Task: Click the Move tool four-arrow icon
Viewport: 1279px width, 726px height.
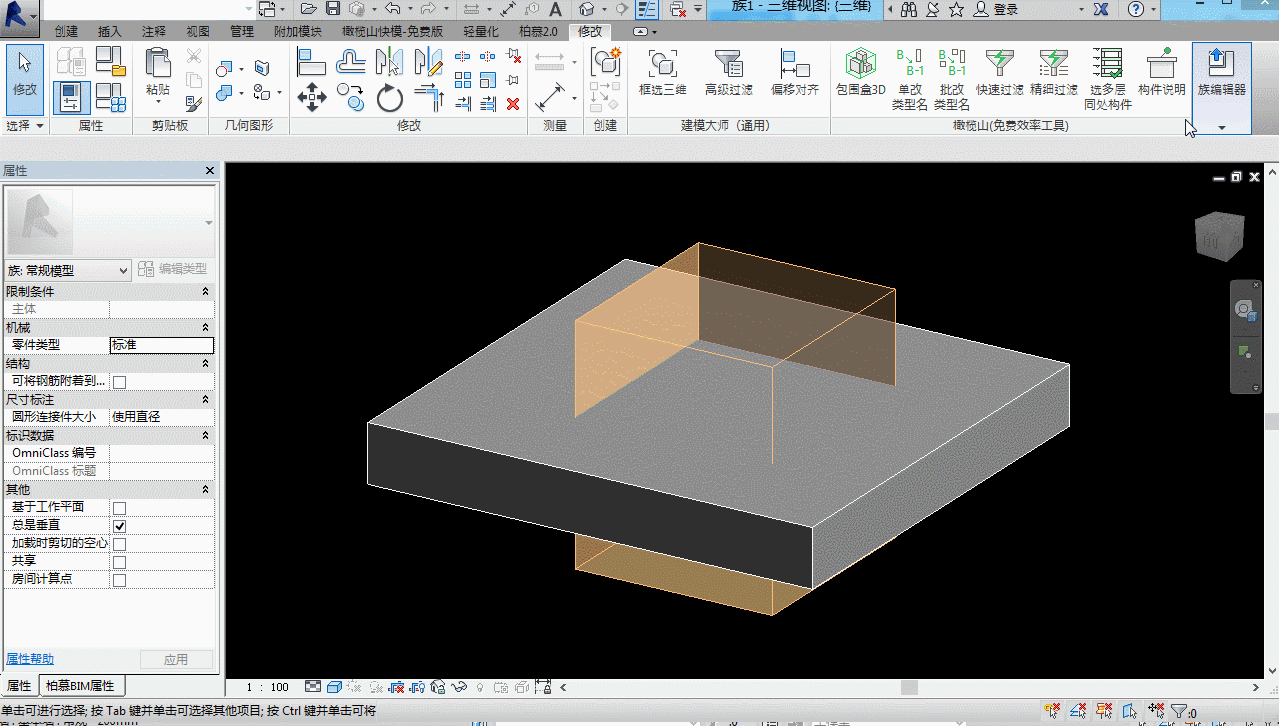Action: coord(311,96)
